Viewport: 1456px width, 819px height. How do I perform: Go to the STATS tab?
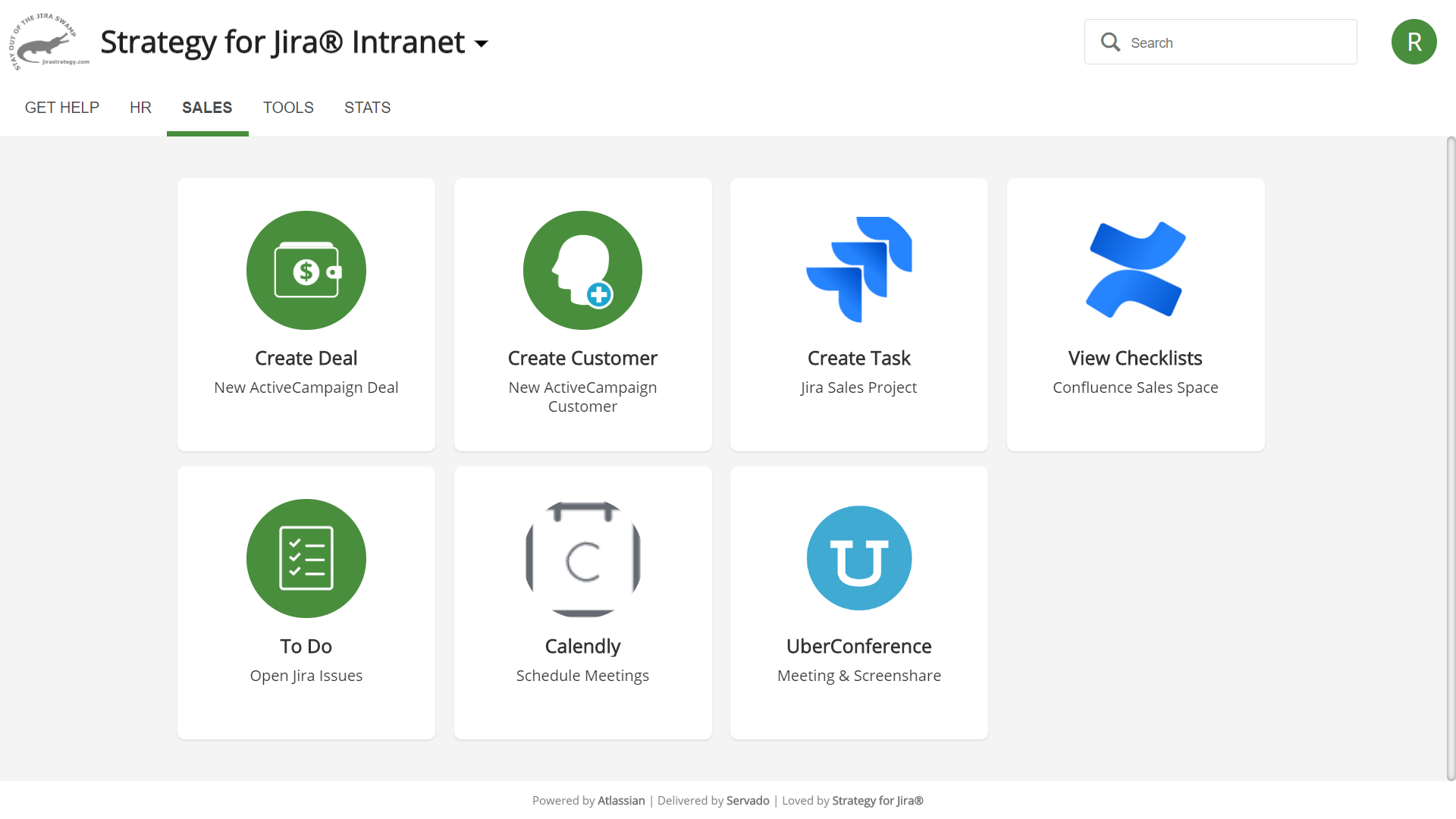(x=367, y=108)
